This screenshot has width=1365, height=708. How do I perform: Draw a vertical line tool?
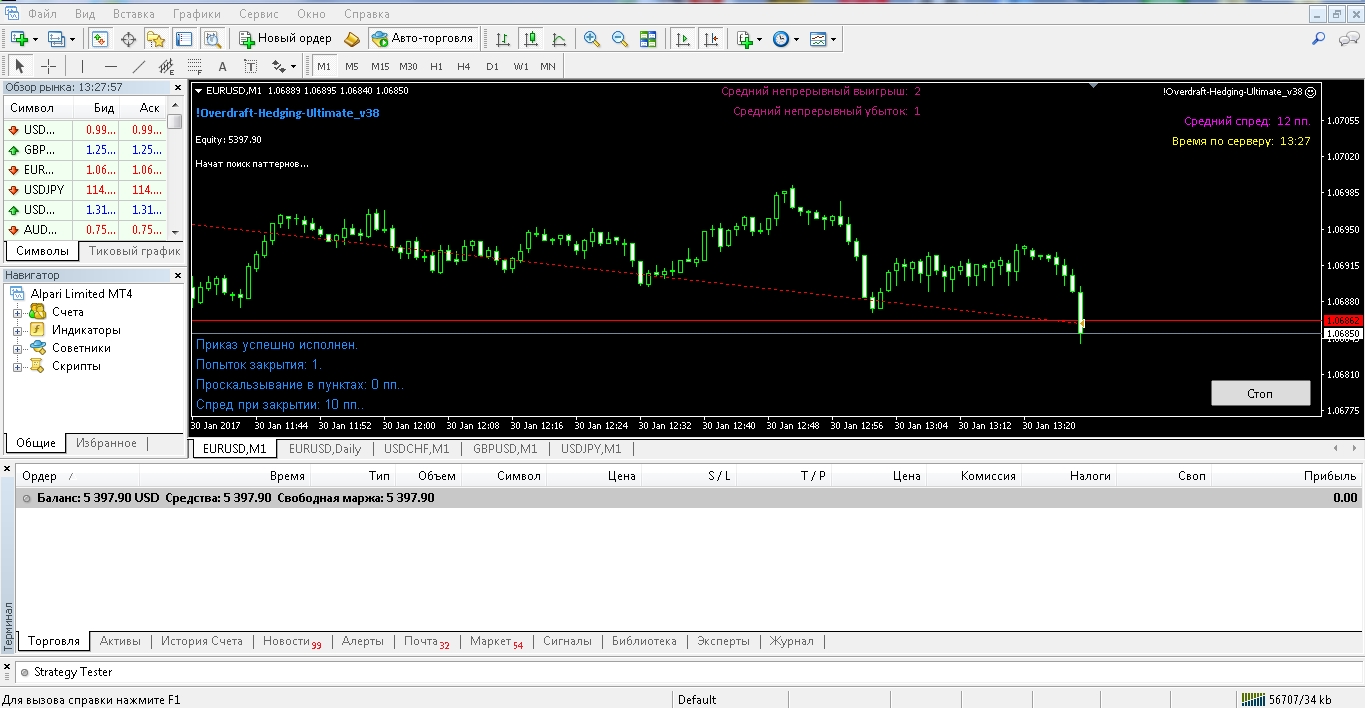click(83, 66)
